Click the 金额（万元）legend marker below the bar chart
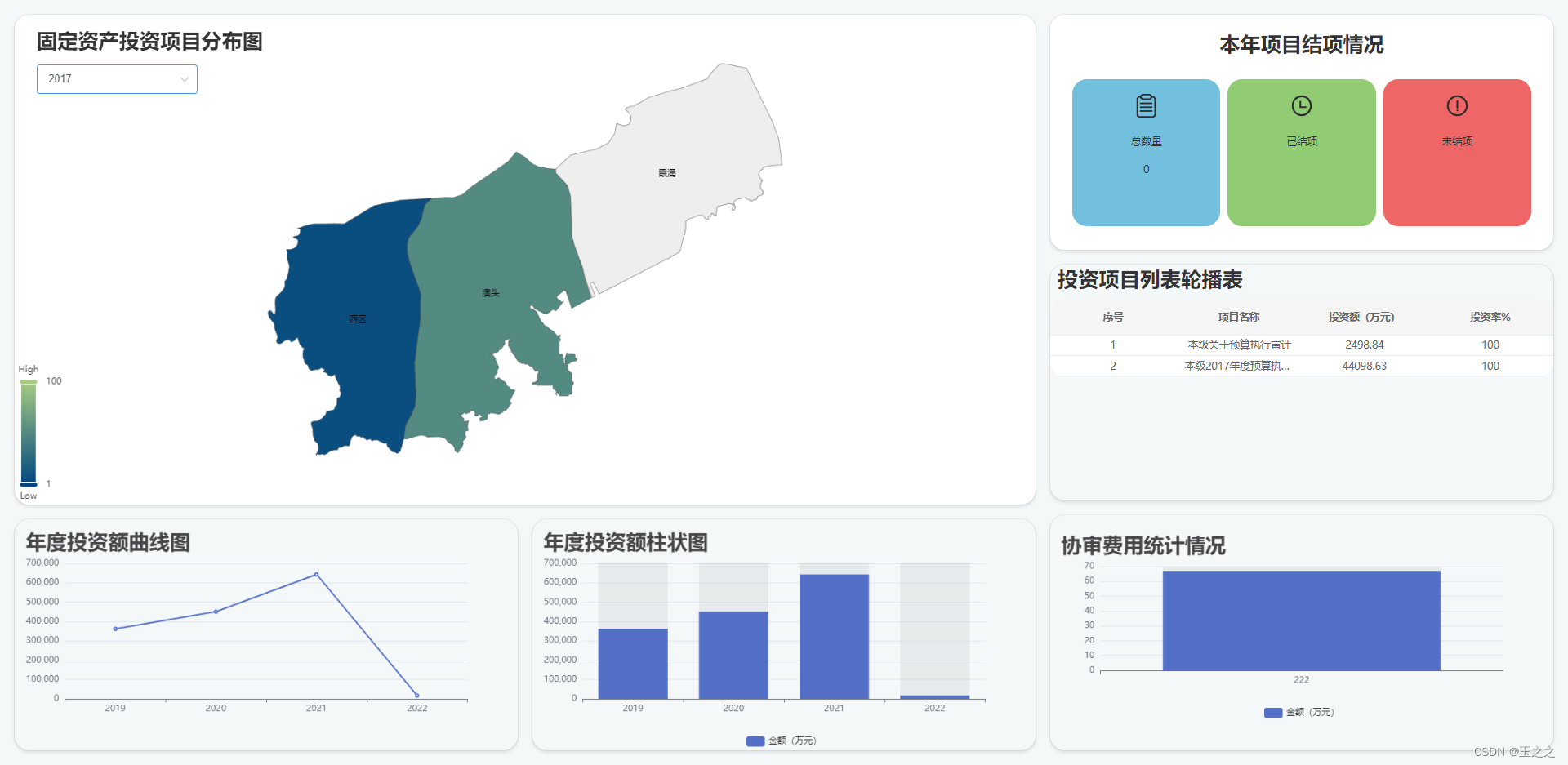1568x765 pixels. pos(755,741)
